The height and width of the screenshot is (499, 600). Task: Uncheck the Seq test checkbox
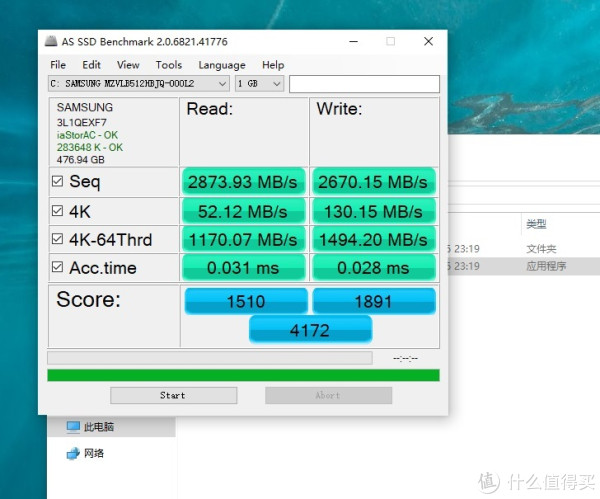[x=58, y=182]
